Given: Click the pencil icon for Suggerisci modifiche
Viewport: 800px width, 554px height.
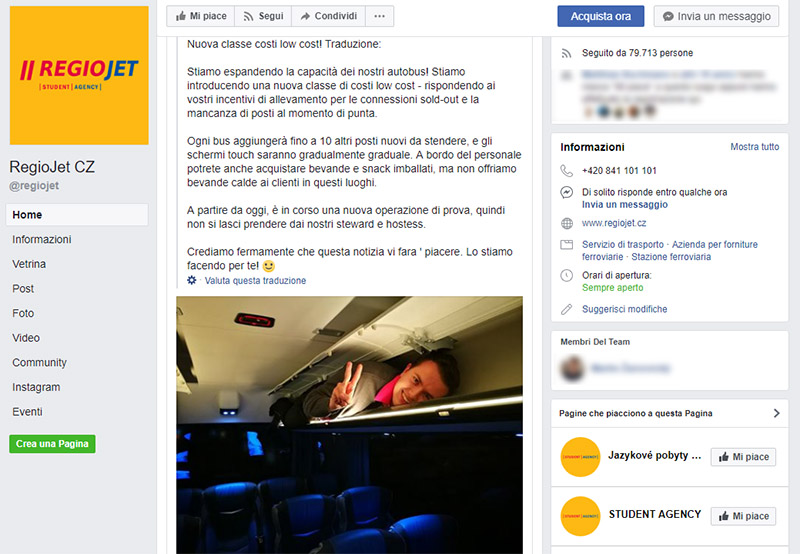Looking at the screenshot, I should (x=566, y=309).
